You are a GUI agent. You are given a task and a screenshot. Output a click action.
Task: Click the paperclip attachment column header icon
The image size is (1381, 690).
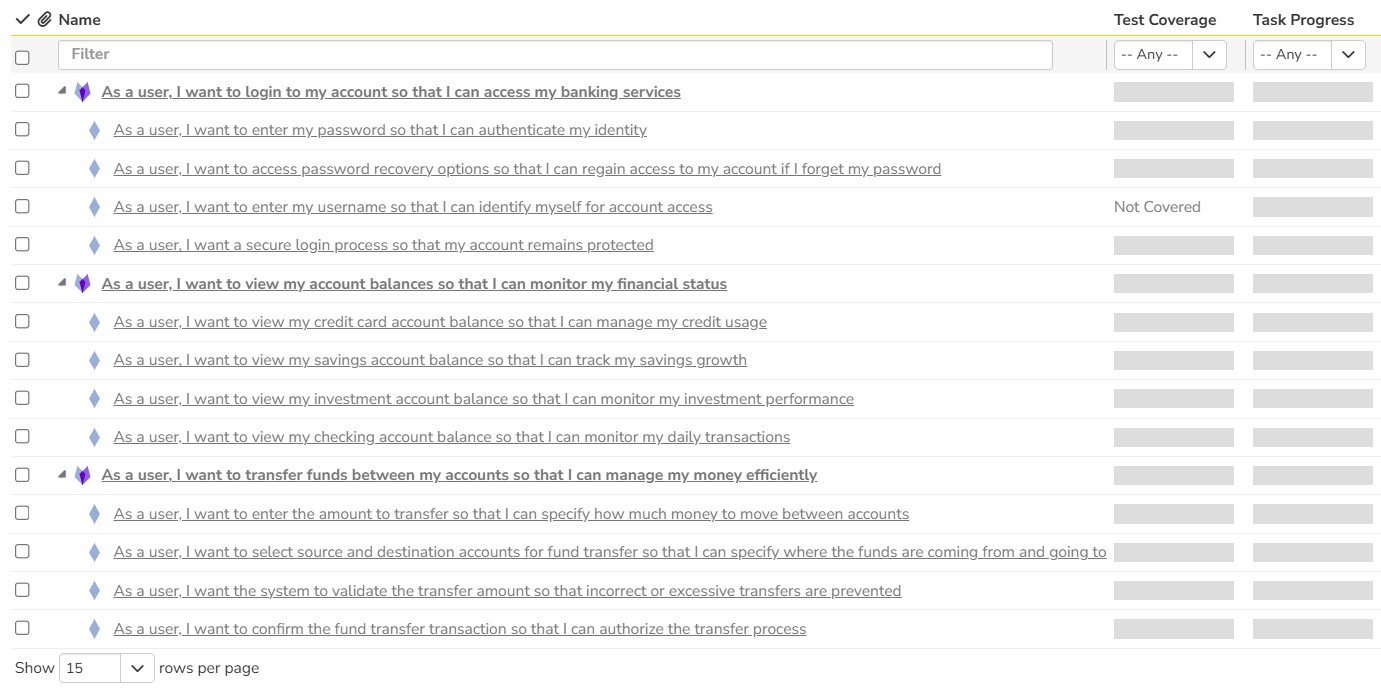click(x=44, y=20)
